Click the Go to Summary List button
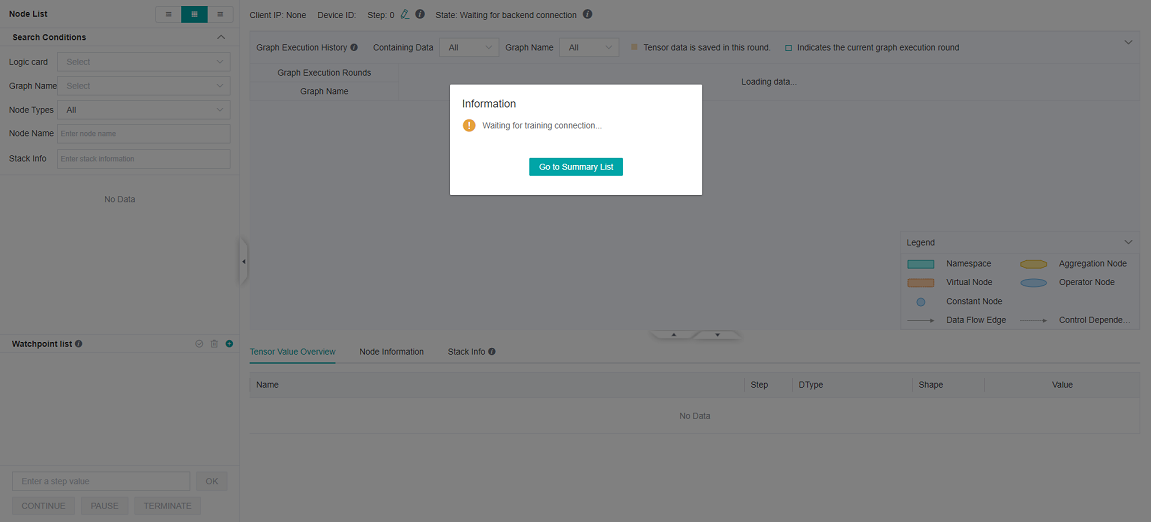The width and height of the screenshot is (1151, 522). [576, 167]
